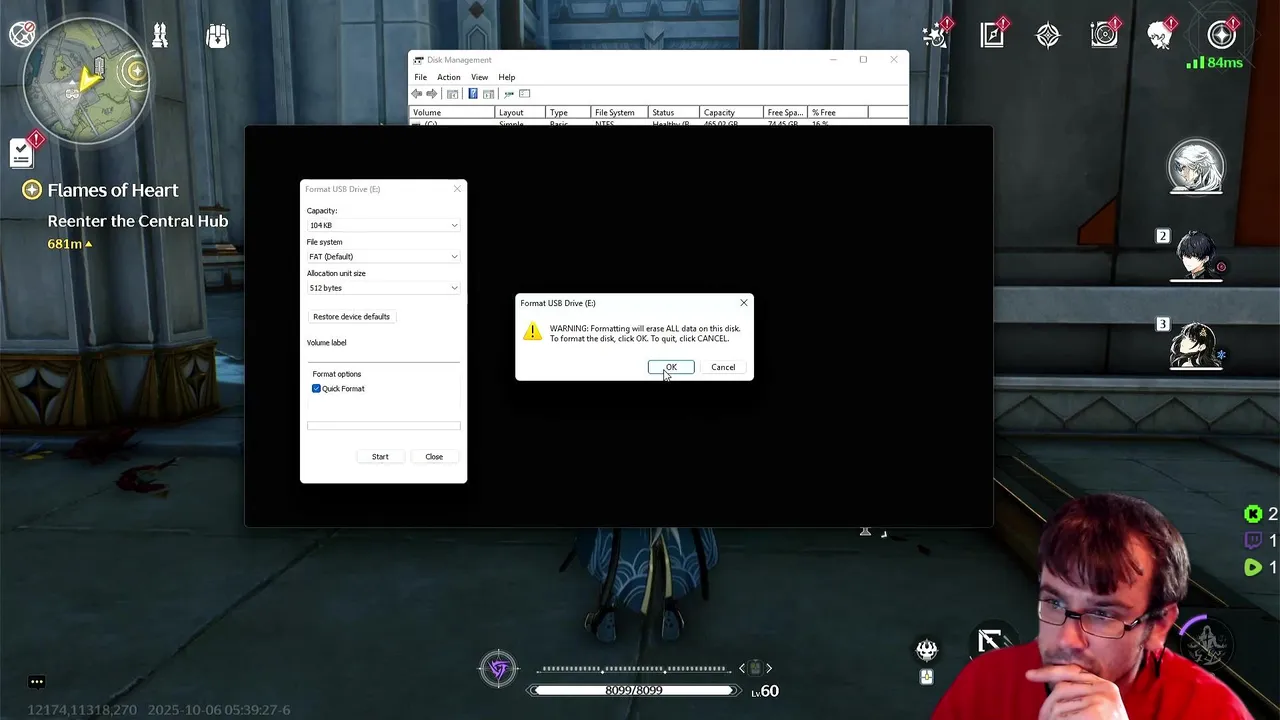
Task: Click the character head profile icon in top bar
Action: click(1160, 35)
